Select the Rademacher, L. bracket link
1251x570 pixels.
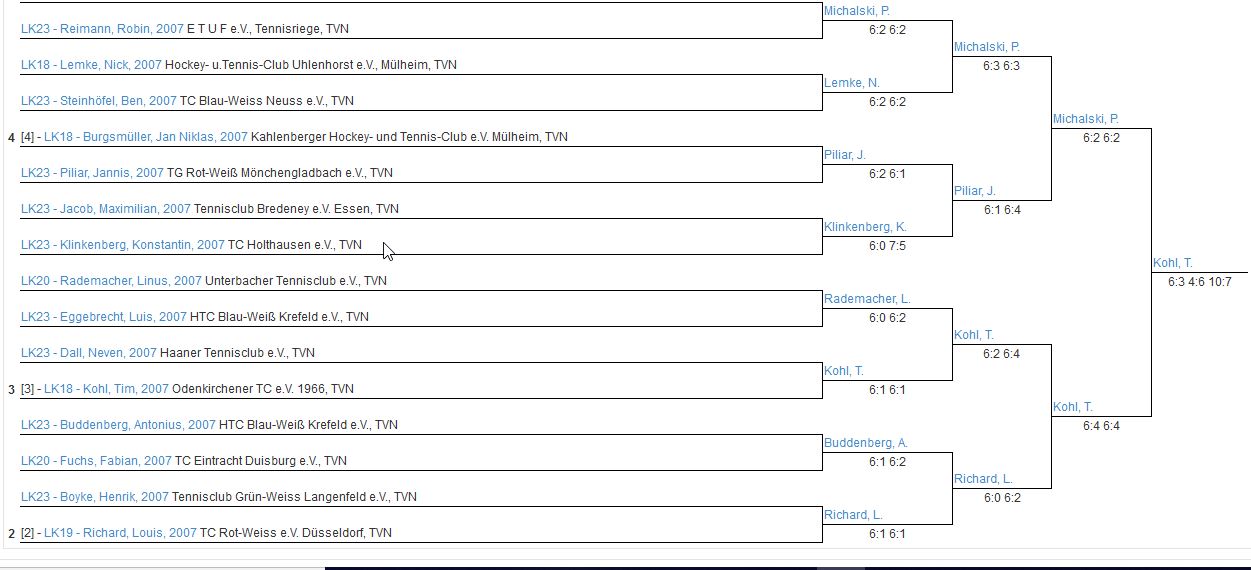[x=867, y=299]
